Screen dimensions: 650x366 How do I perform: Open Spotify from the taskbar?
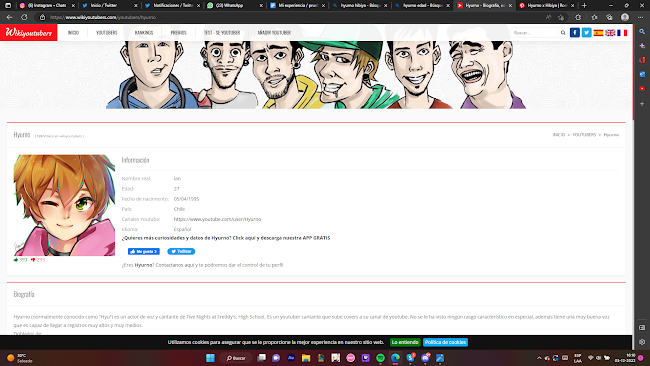[380, 358]
